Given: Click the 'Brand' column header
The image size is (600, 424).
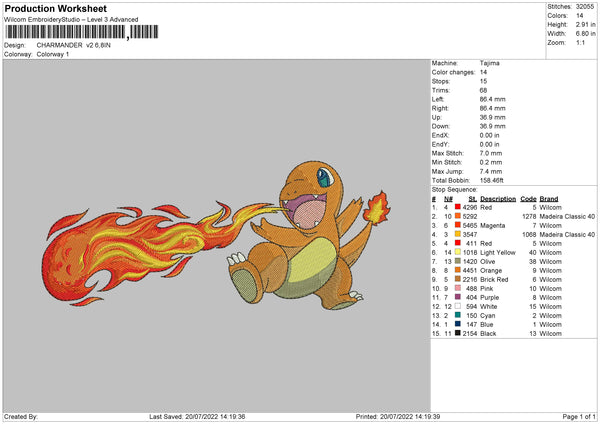Looking at the screenshot, I should point(549,199).
